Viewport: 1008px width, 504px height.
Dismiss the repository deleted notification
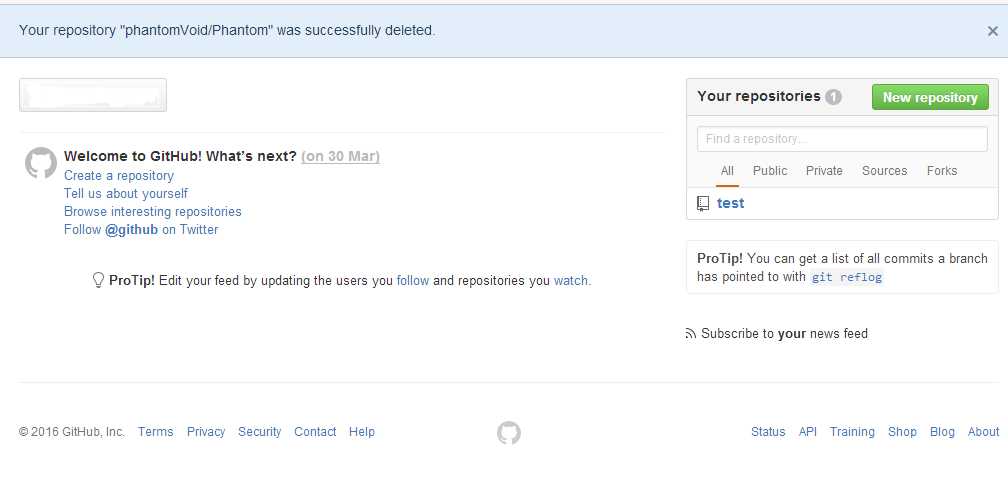click(x=992, y=31)
